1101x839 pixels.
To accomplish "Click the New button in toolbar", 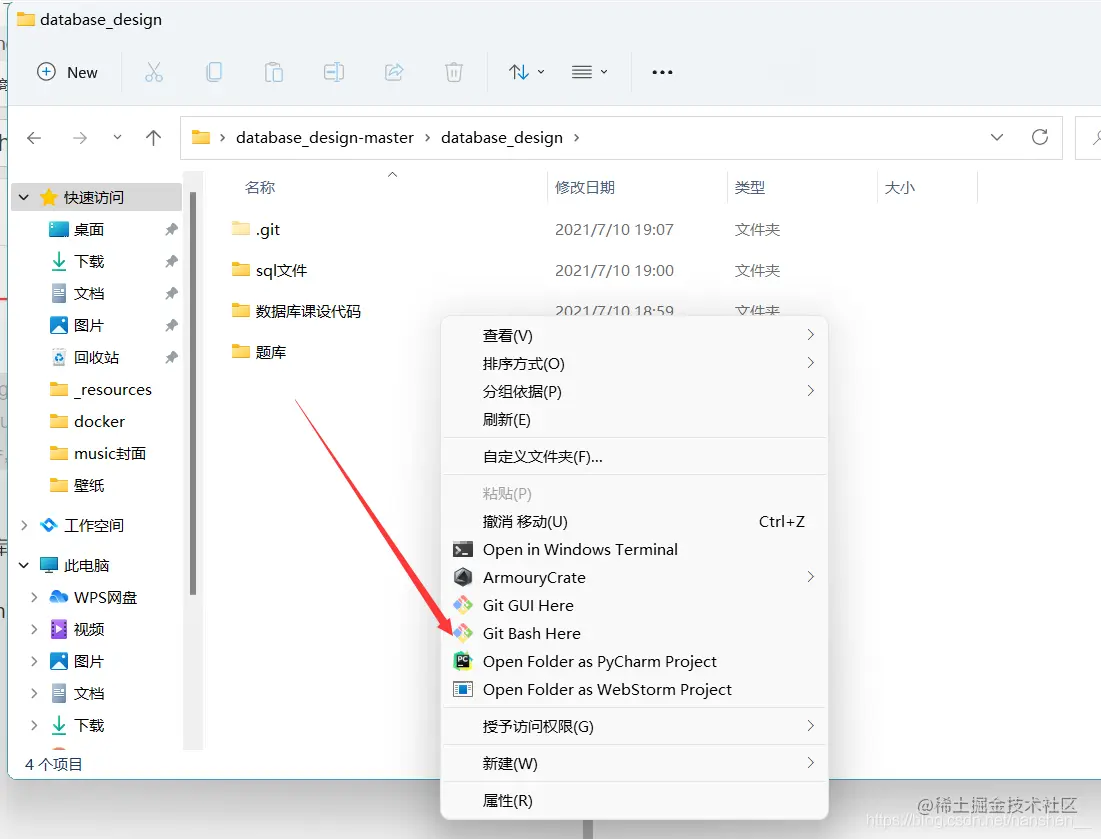I will click(67, 72).
